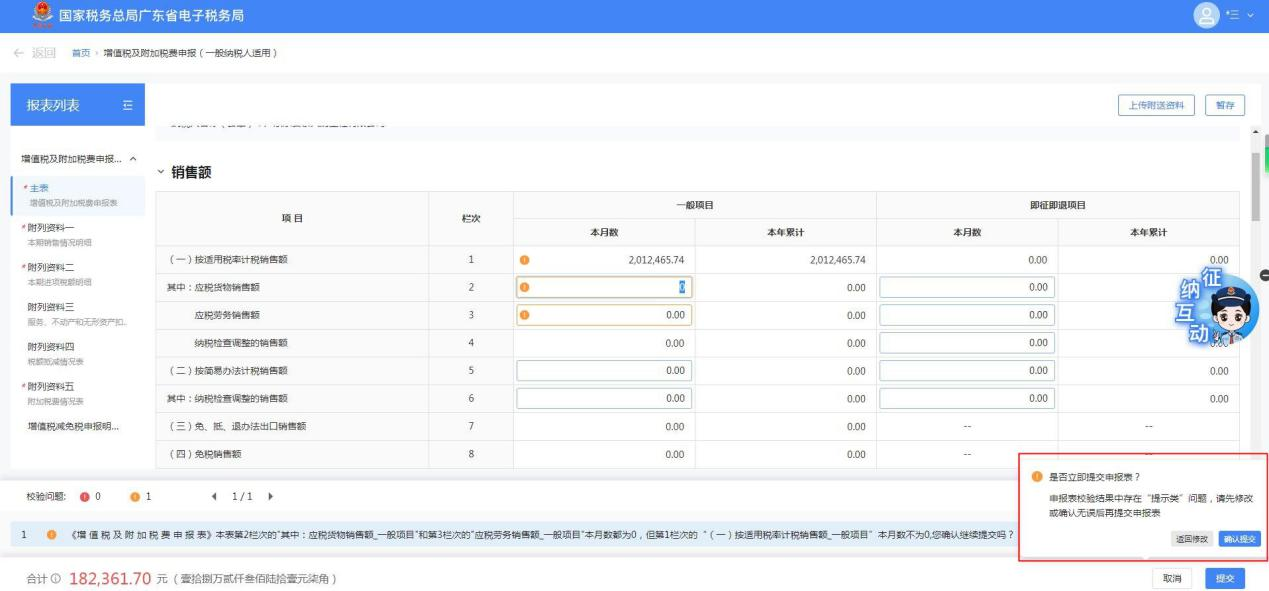
Task: Click 返回修改 in the confirmation popup
Action: (1191, 539)
